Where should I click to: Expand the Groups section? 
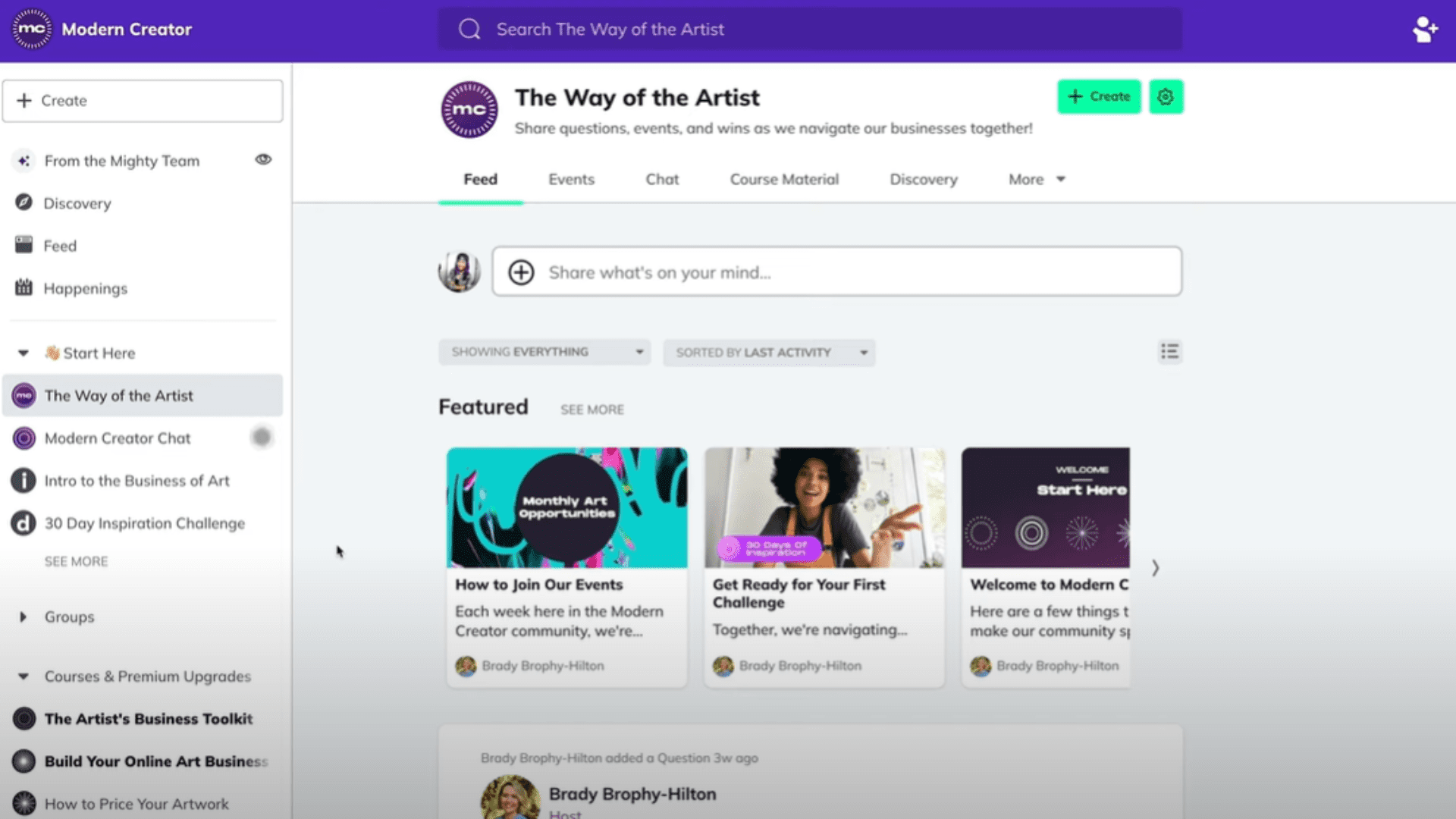pos(22,616)
